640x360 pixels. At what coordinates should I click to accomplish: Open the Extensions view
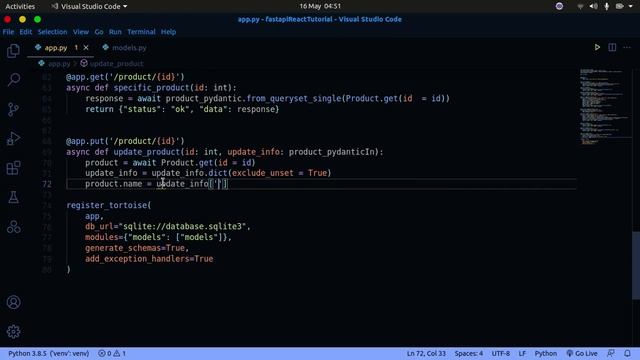(13, 168)
